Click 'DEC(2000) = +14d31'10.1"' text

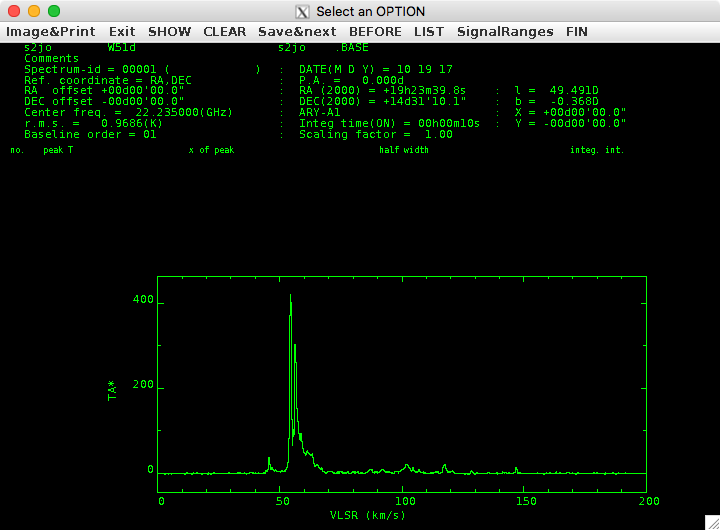point(382,101)
